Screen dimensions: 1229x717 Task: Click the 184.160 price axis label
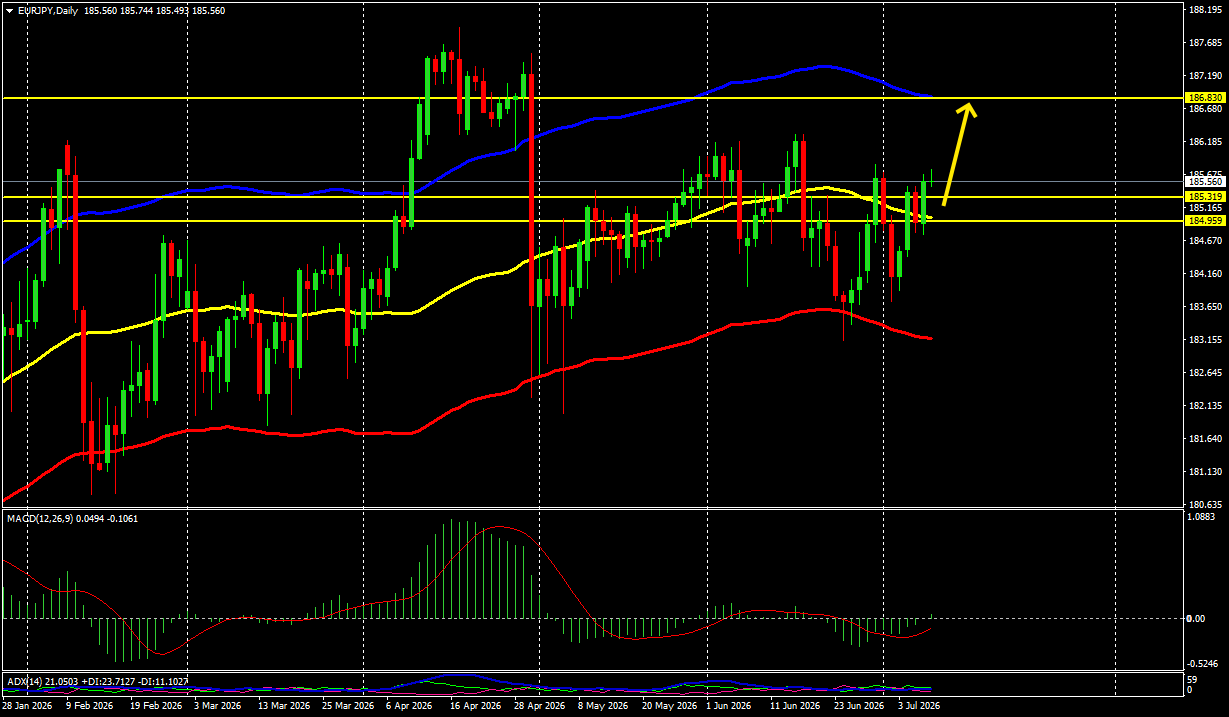click(1205, 274)
